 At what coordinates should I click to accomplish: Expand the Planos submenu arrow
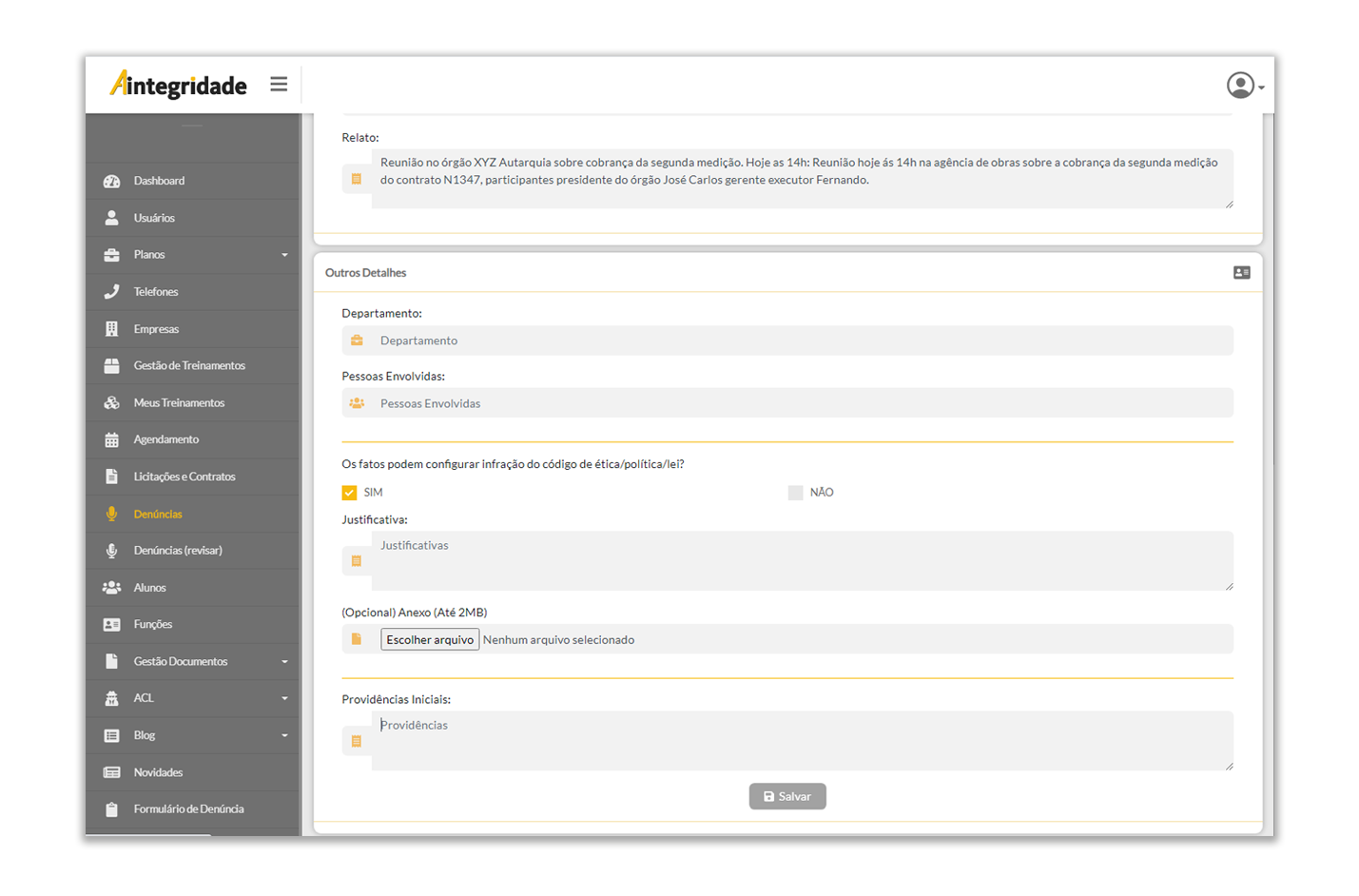click(x=284, y=255)
